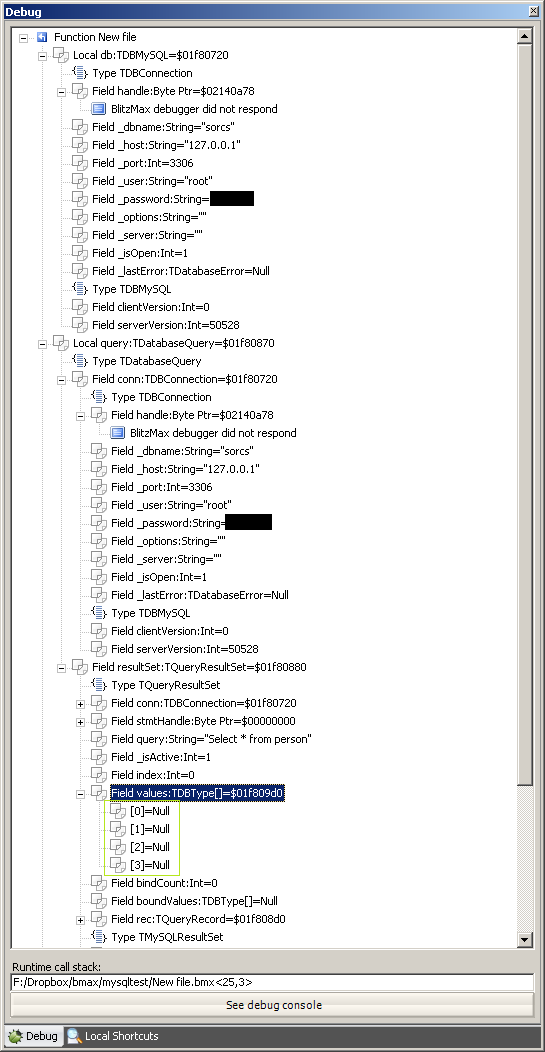The image size is (545, 1052).
Task: Select Field _isActive:Int=1 row
Action: click(161, 757)
